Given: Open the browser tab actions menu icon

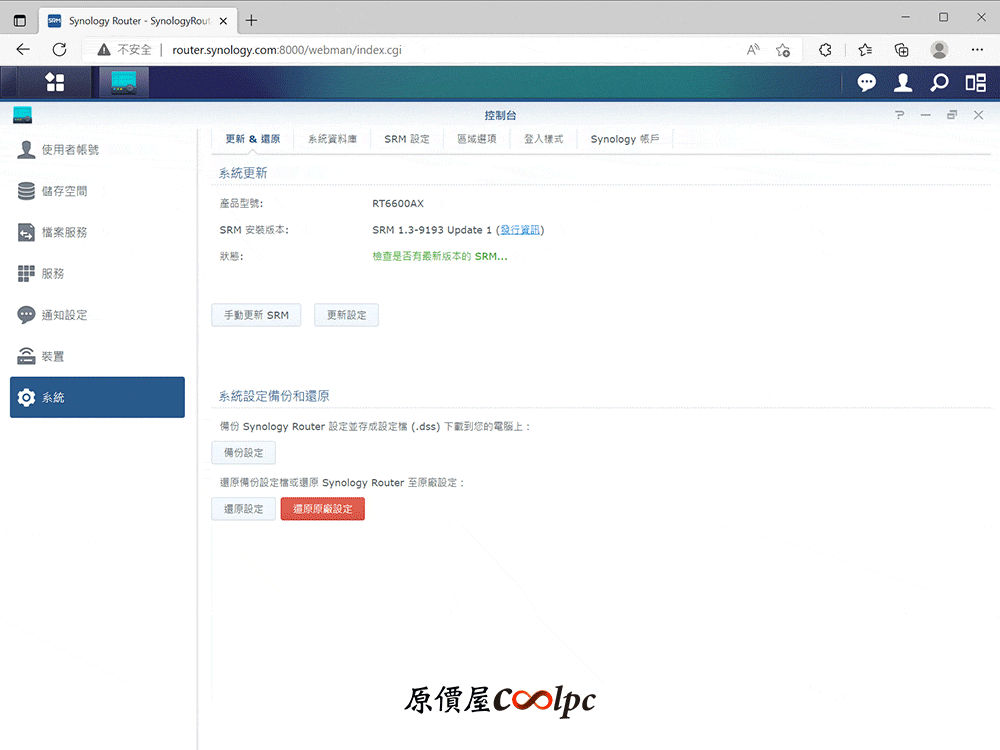Looking at the screenshot, I should 20,20.
